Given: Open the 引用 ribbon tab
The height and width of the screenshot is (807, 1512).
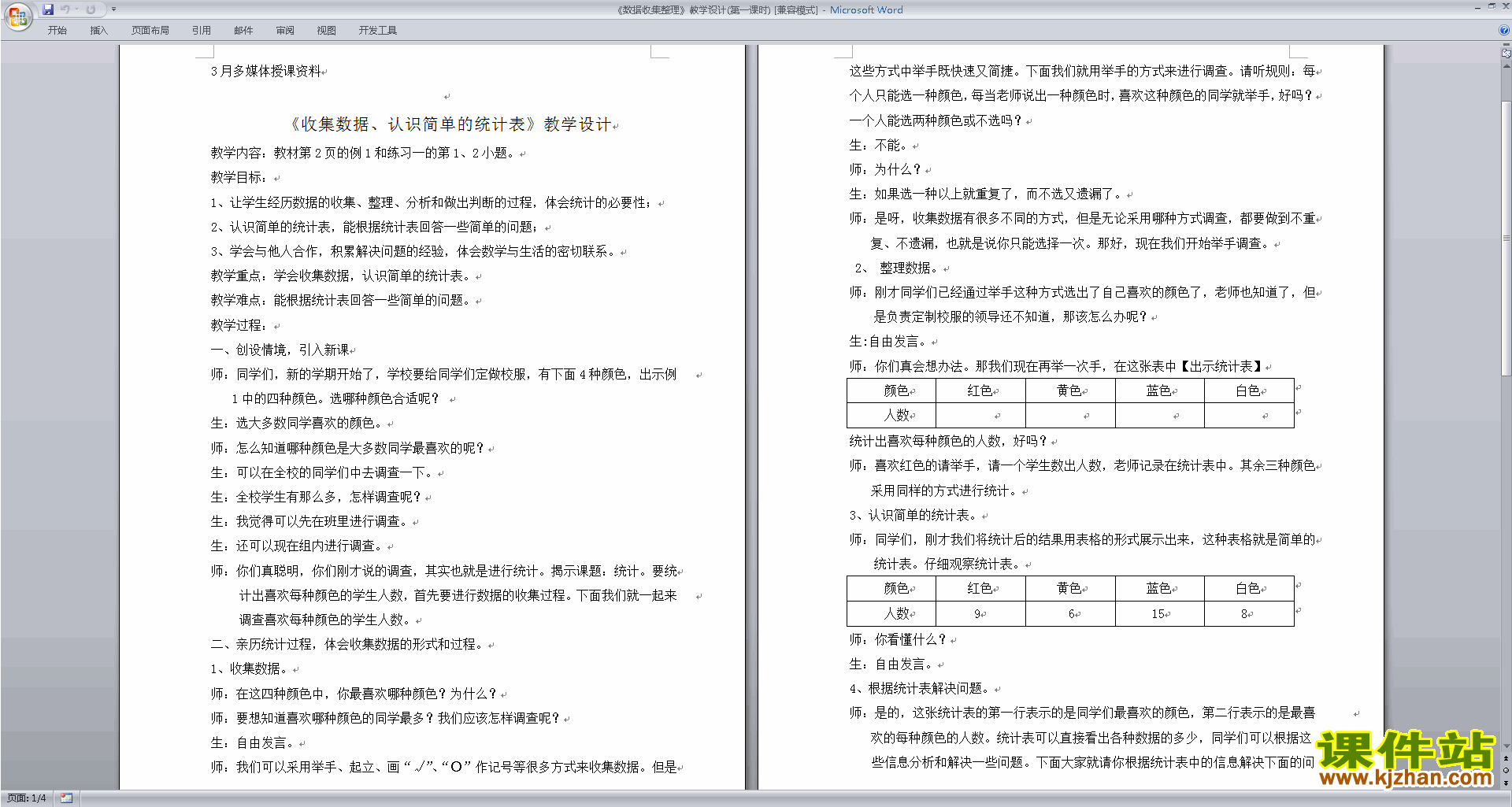Looking at the screenshot, I should [202, 31].
